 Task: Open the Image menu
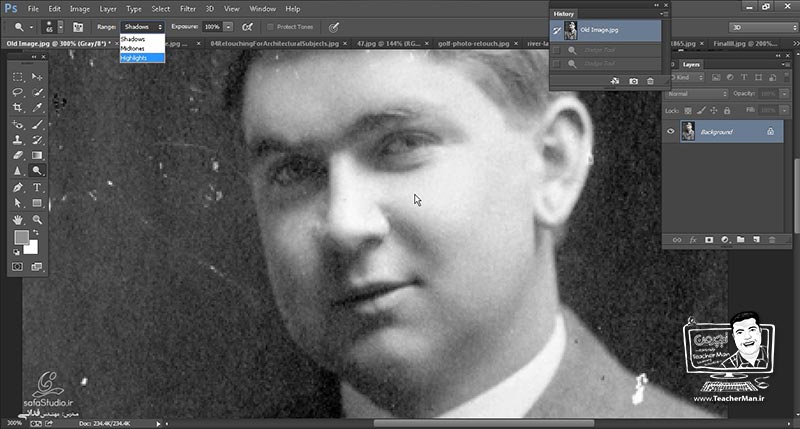(x=80, y=9)
